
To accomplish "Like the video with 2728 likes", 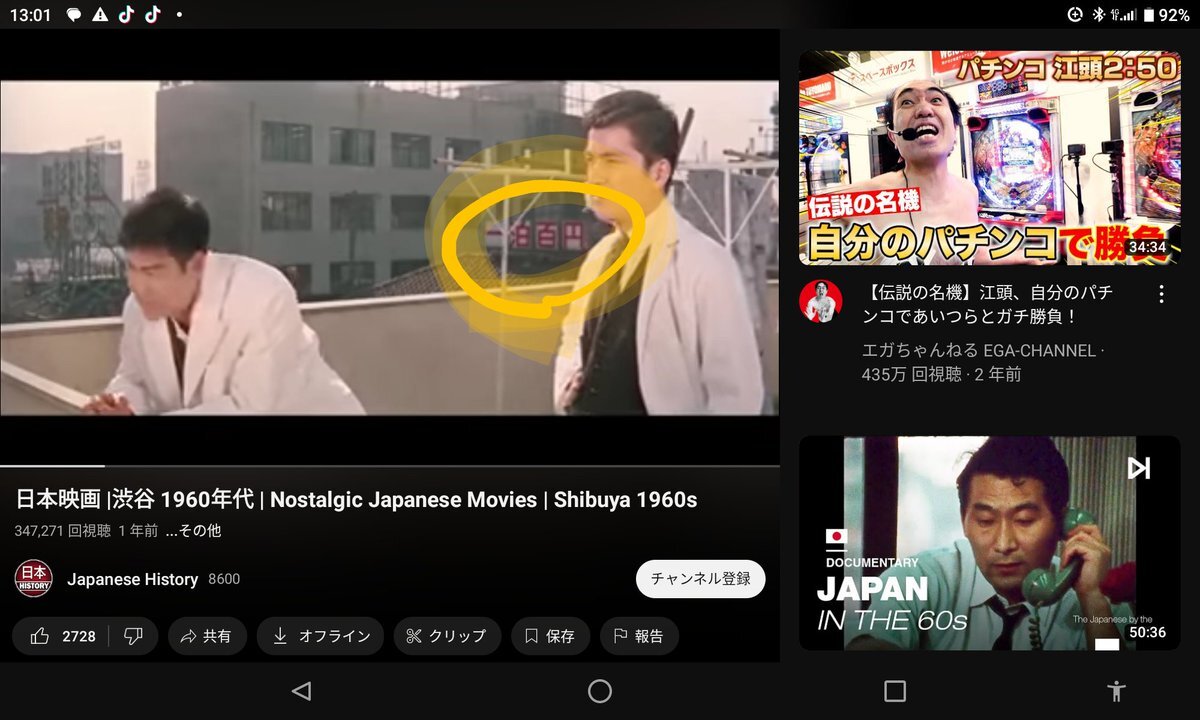I will tap(63, 636).
